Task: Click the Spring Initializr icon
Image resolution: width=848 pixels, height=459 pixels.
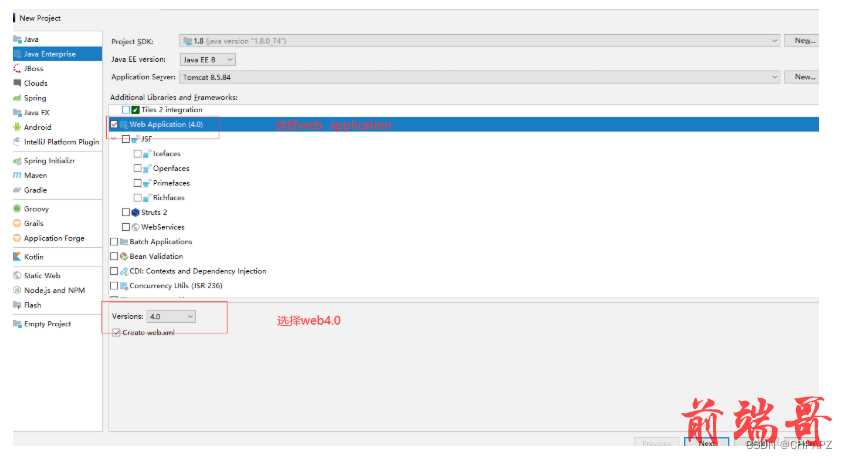Action: pos(17,161)
